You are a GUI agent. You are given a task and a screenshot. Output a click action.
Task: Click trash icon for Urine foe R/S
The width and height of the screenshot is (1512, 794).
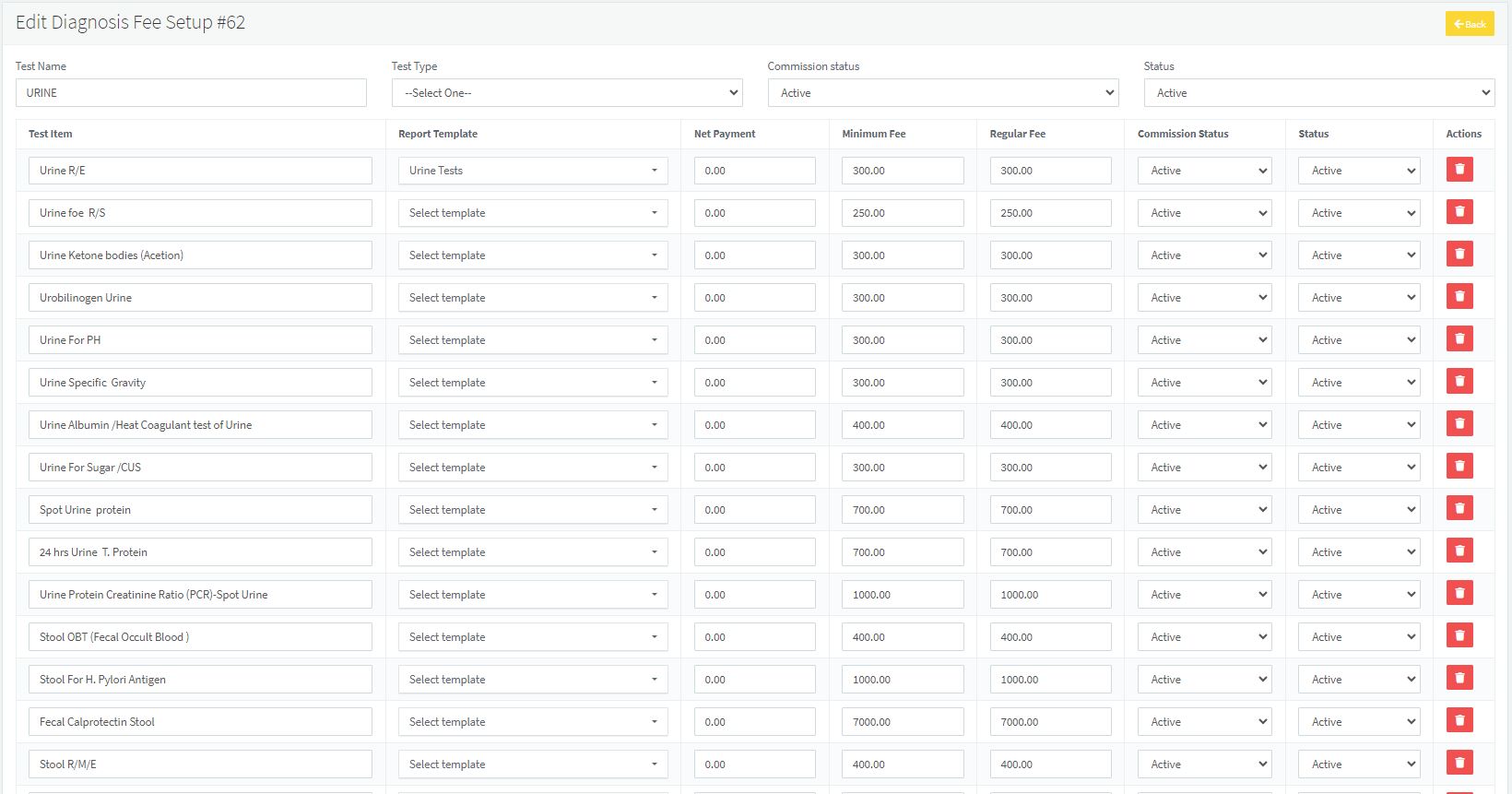1459,212
